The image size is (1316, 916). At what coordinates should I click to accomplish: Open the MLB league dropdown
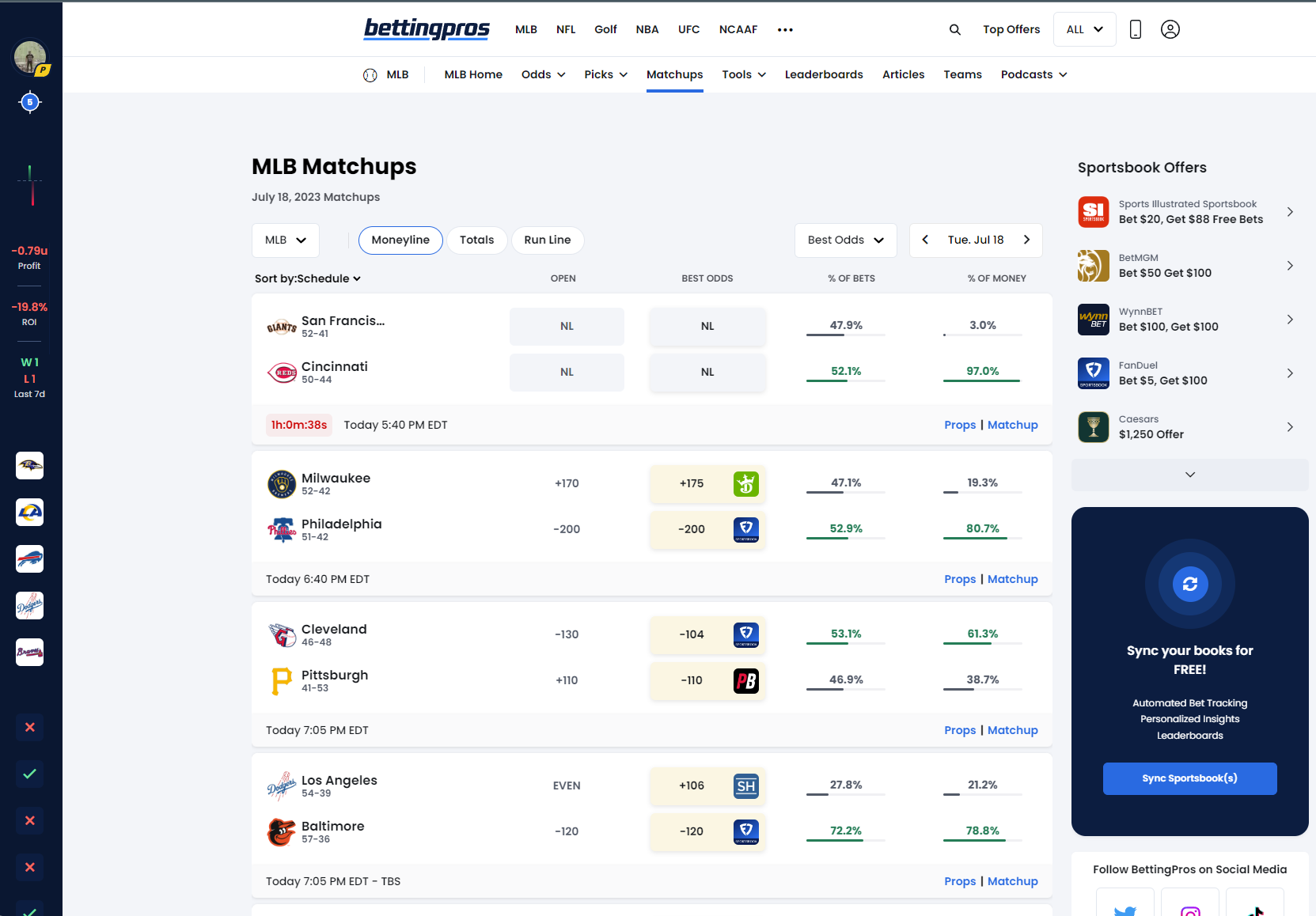(x=286, y=240)
